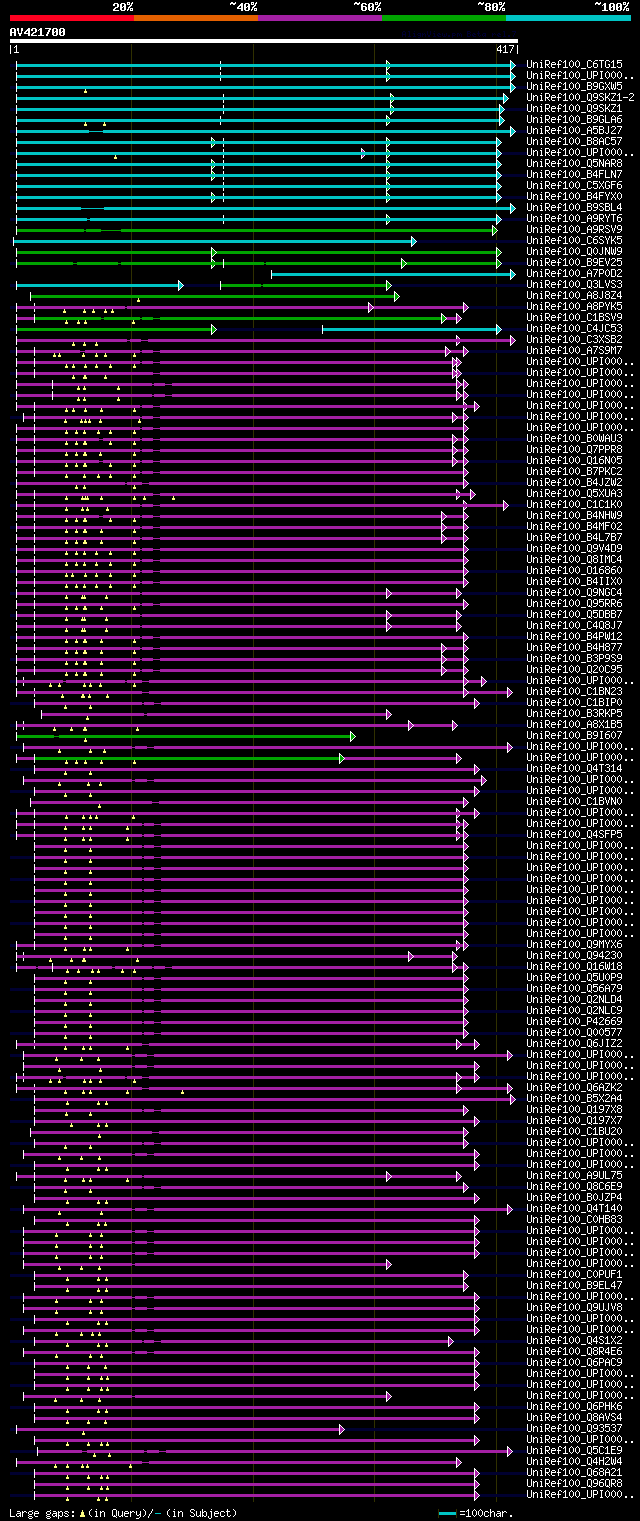Image resolution: width=640 pixels, height=1521 pixels.
Task: Select the UniRef100_C1BVN0 label
Action: point(573,801)
